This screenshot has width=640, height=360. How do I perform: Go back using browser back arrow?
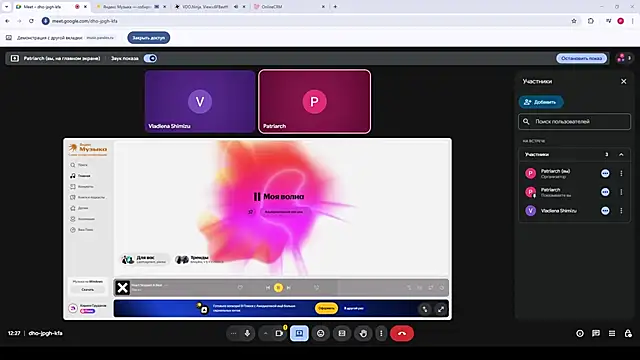[x=7, y=21]
